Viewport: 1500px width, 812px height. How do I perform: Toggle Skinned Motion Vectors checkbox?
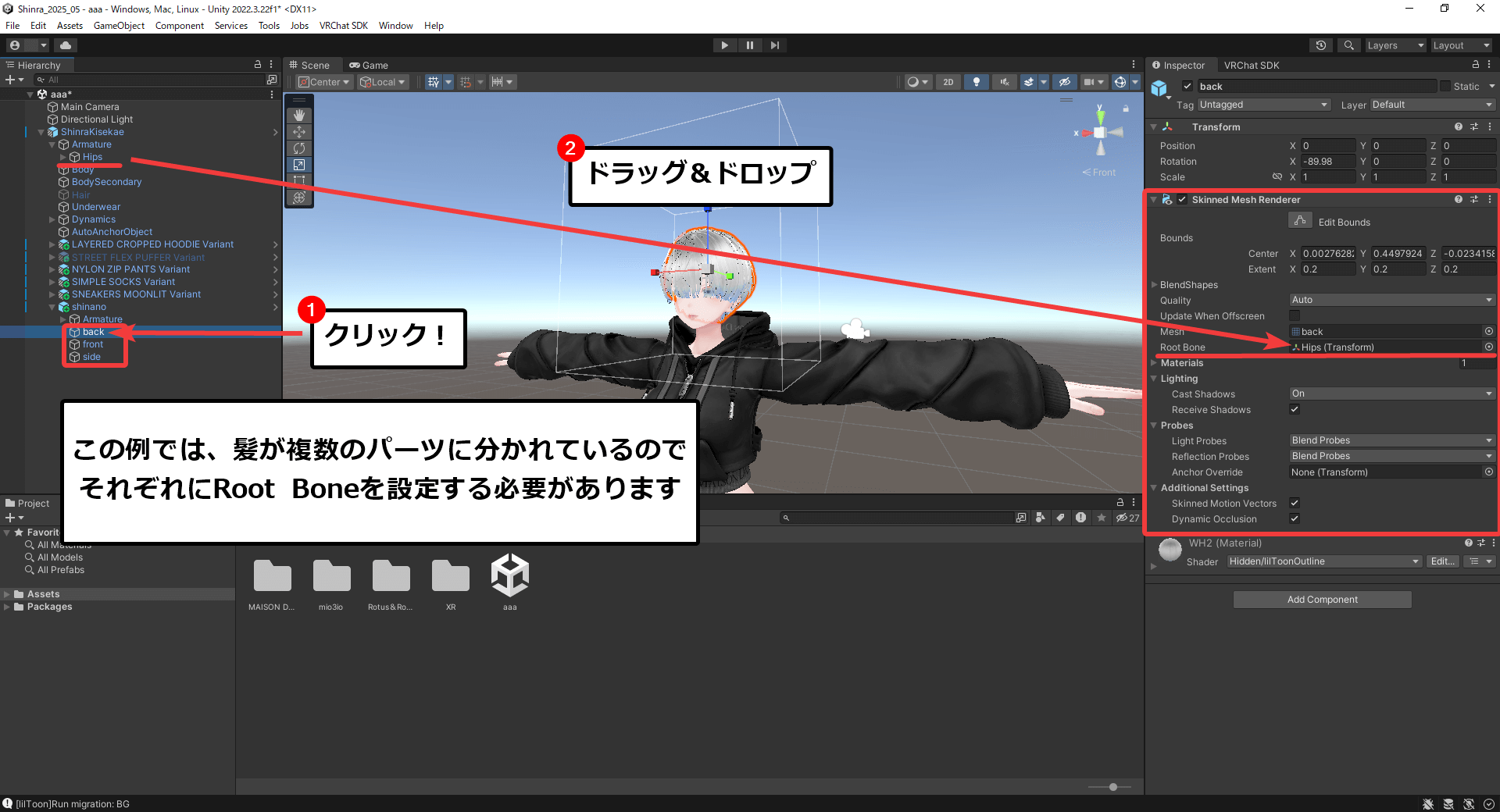point(1295,503)
